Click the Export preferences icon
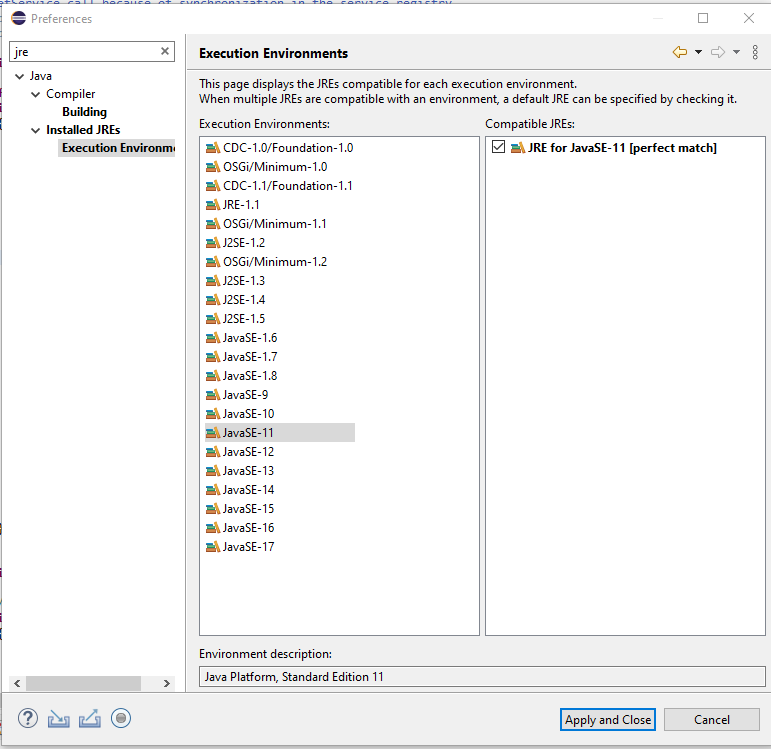This screenshot has height=749, width=771. click(90, 719)
